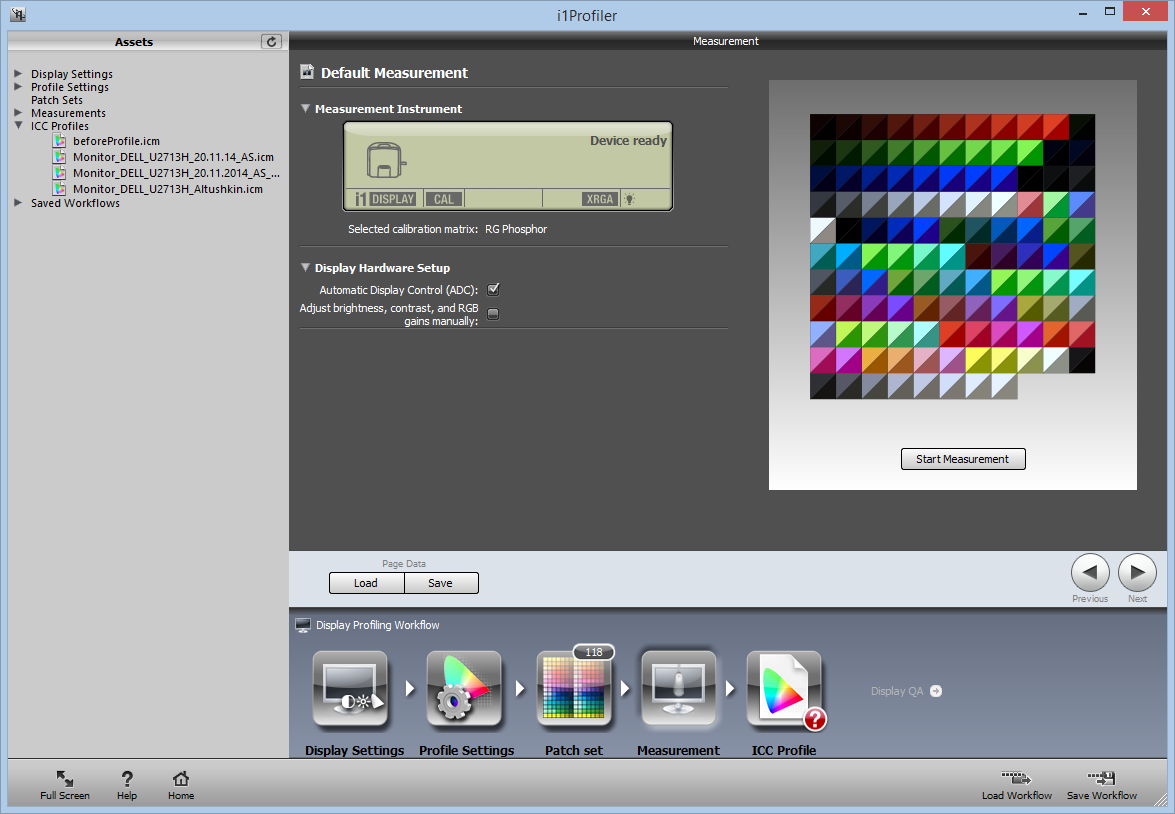Click the bright red patch in the top row

(1056, 127)
